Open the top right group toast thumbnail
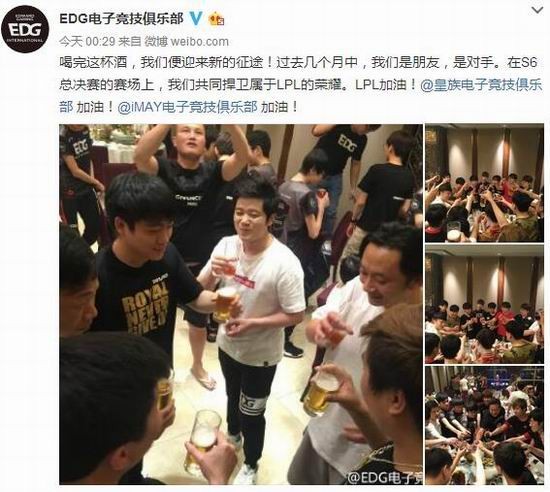This screenshot has width=550, height=492. coord(484,183)
